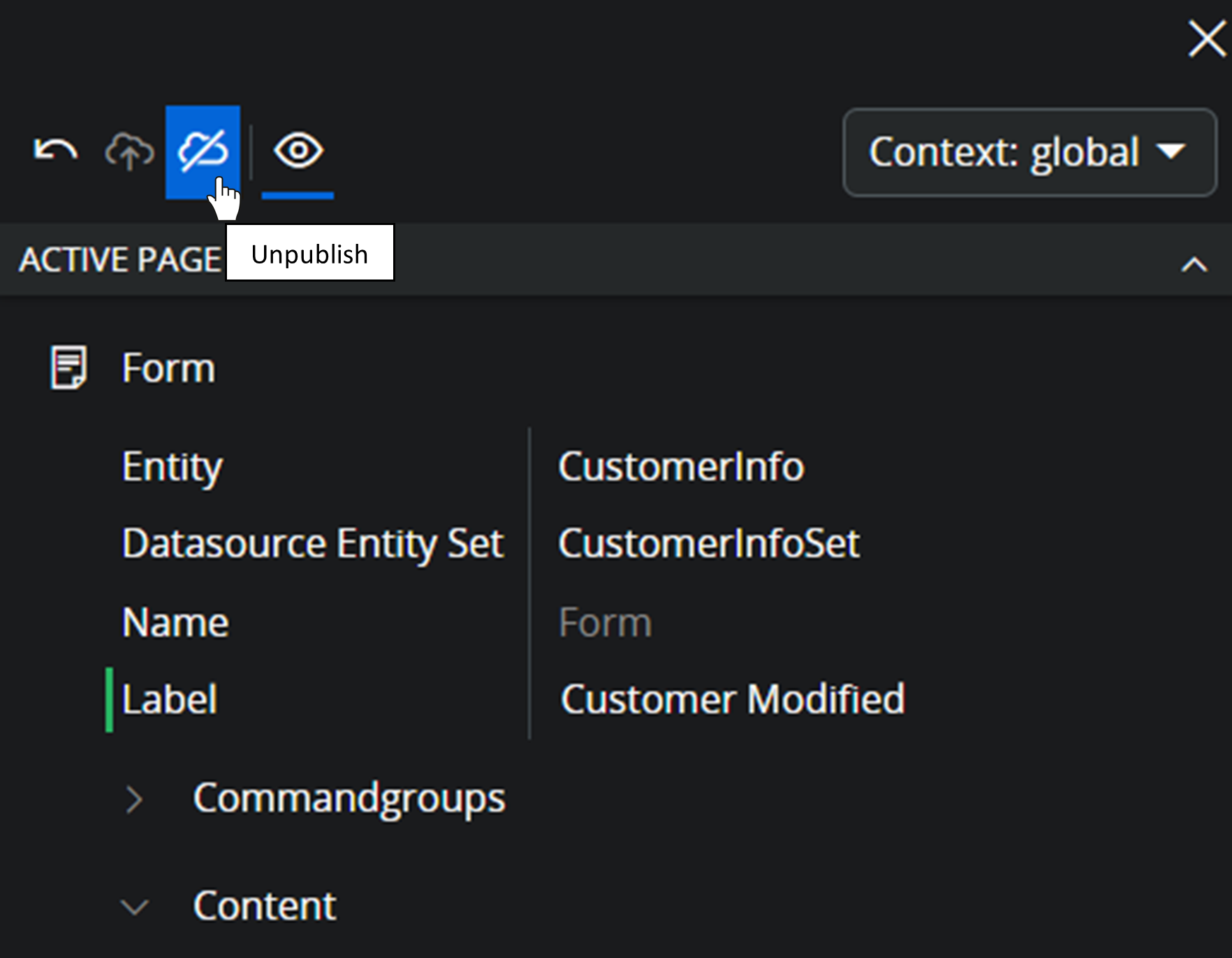Collapse the Content node
1232x958 pixels.
click(x=134, y=906)
